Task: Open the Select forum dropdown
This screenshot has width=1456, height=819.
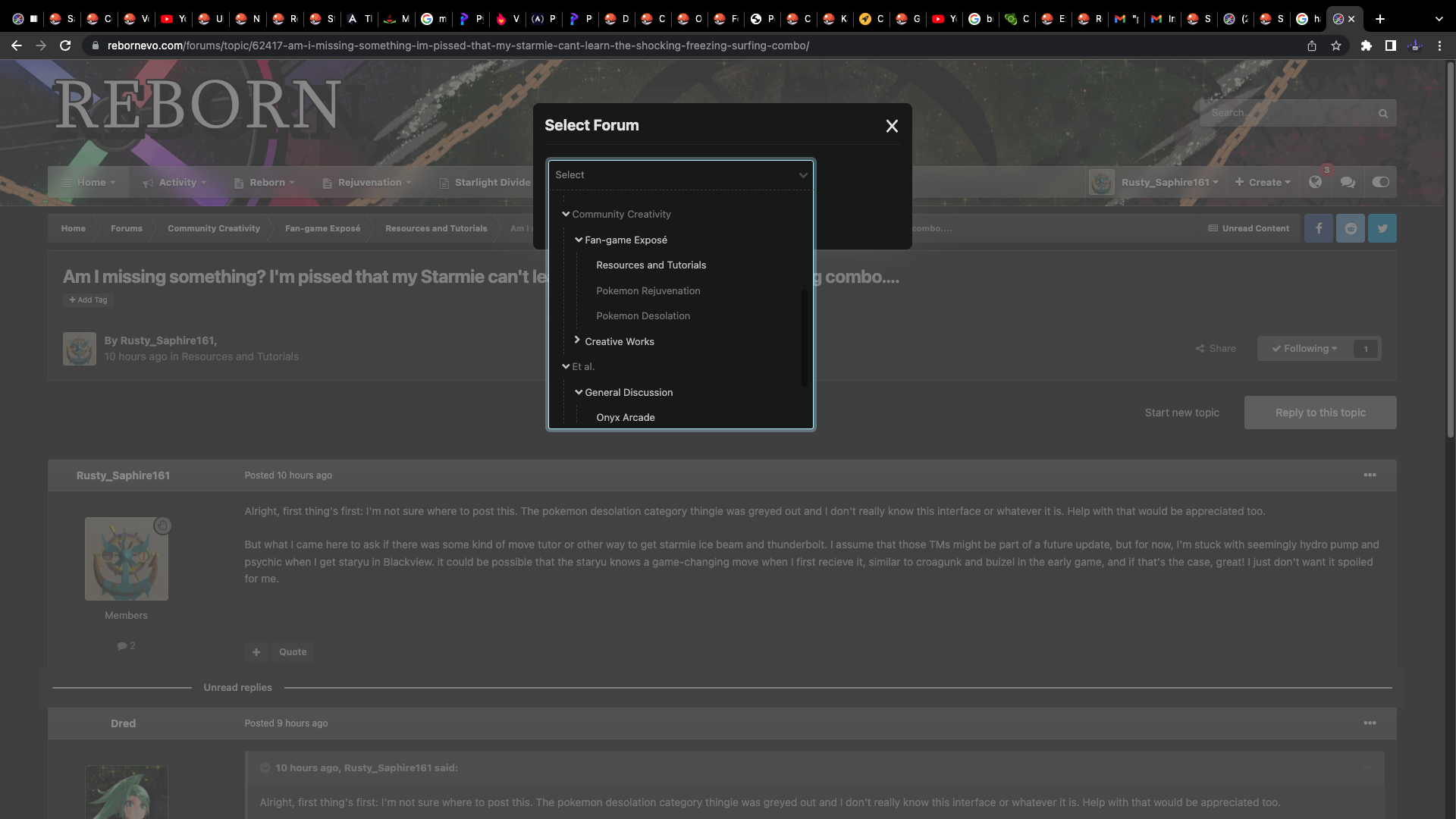Action: (680, 175)
